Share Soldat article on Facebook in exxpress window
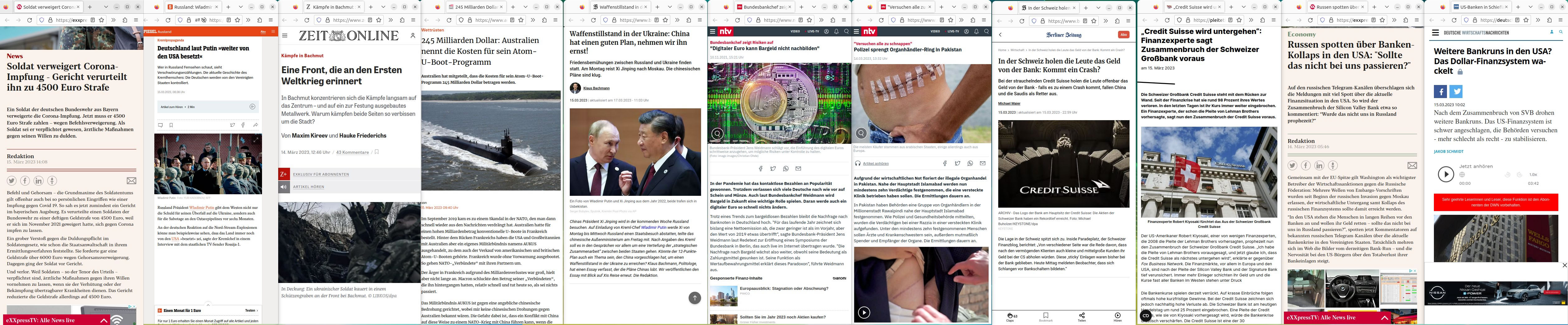The height and width of the screenshot is (325, 1568). point(25,181)
